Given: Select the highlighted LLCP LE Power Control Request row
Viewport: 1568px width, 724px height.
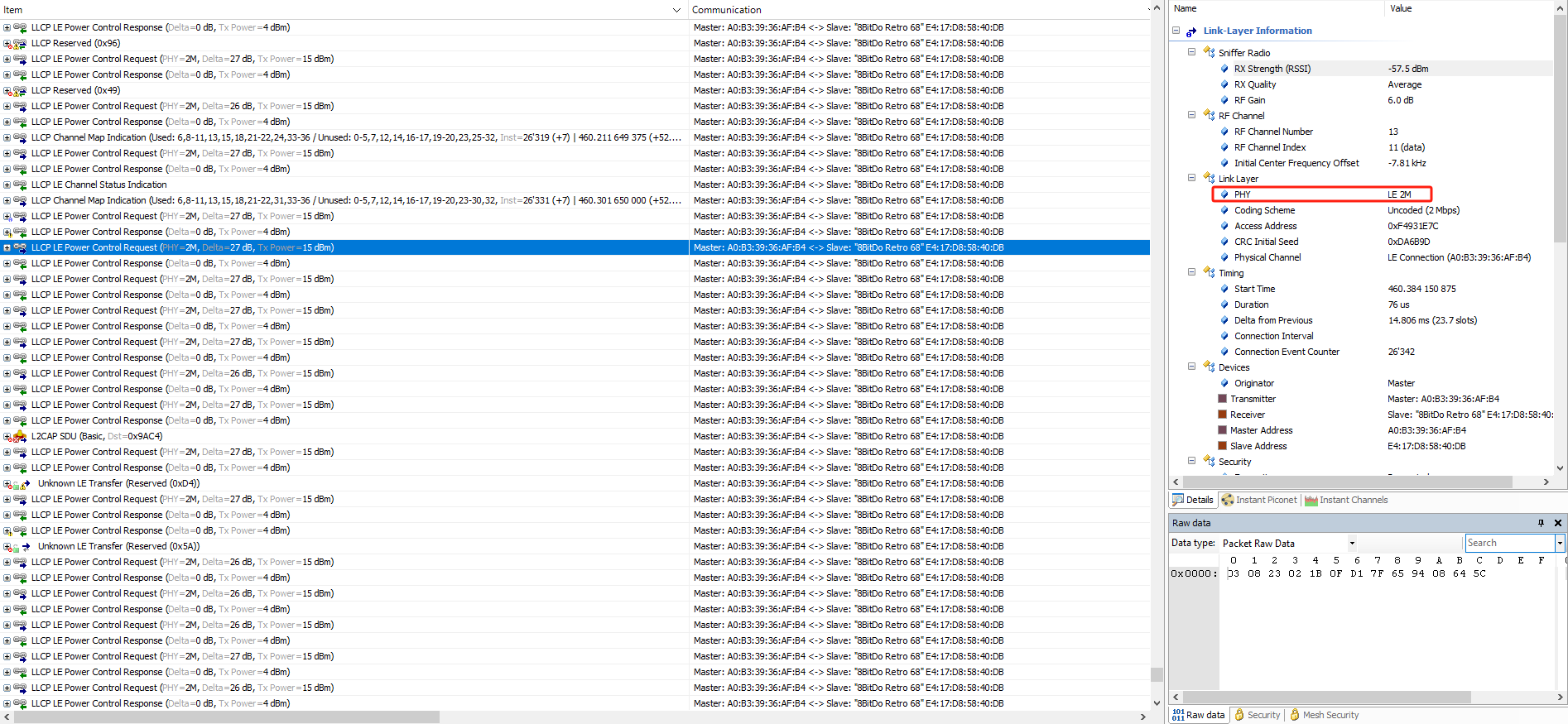Looking at the screenshot, I should pyautogui.click(x=575, y=247).
